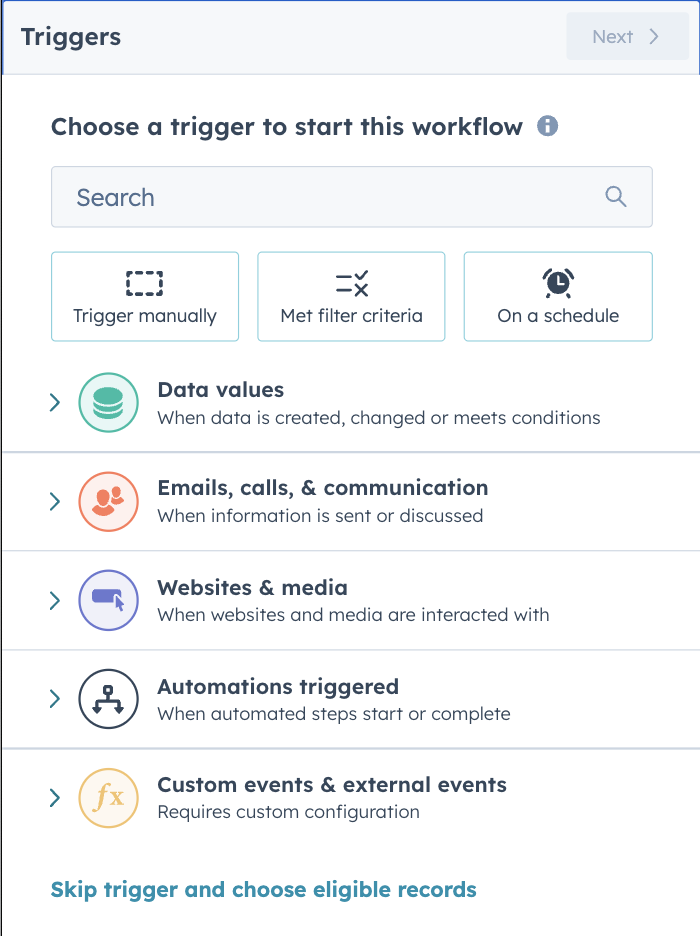Expand the Websites & media section
This screenshot has width=700, height=936.
pyautogui.click(x=55, y=600)
